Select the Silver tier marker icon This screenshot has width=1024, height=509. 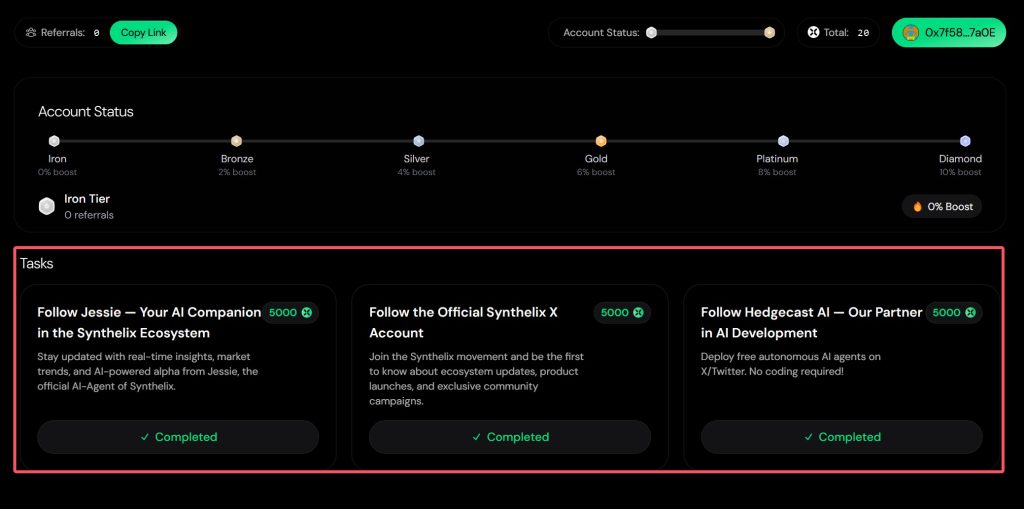click(x=419, y=141)
